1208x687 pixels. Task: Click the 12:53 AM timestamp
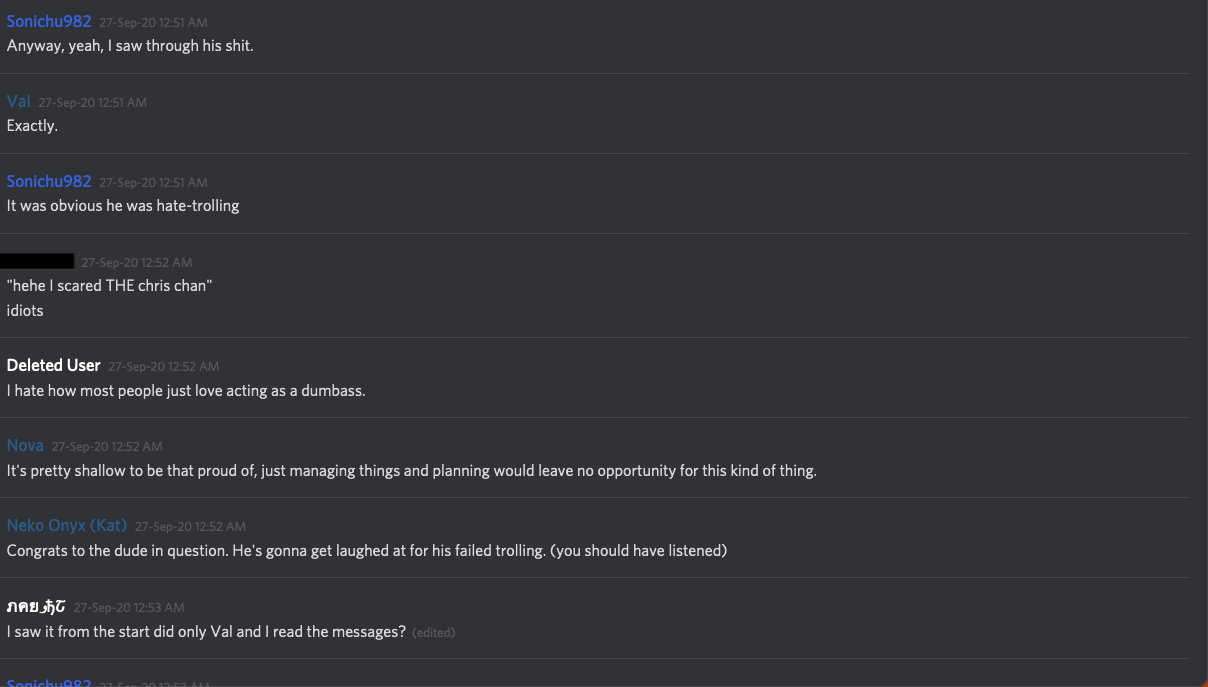[x=129, y=607]
